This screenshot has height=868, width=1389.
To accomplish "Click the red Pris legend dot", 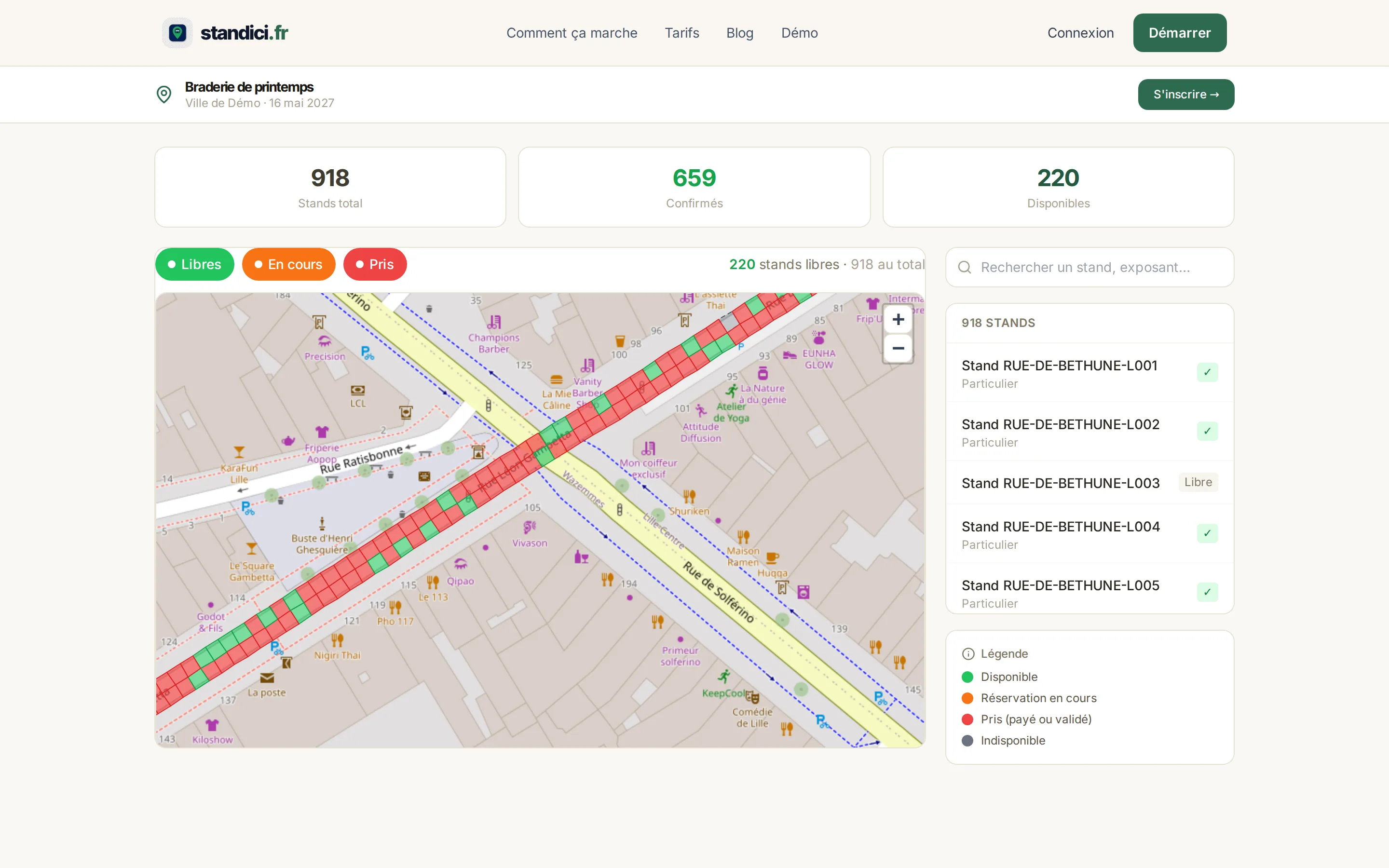I will pos(967,719).
